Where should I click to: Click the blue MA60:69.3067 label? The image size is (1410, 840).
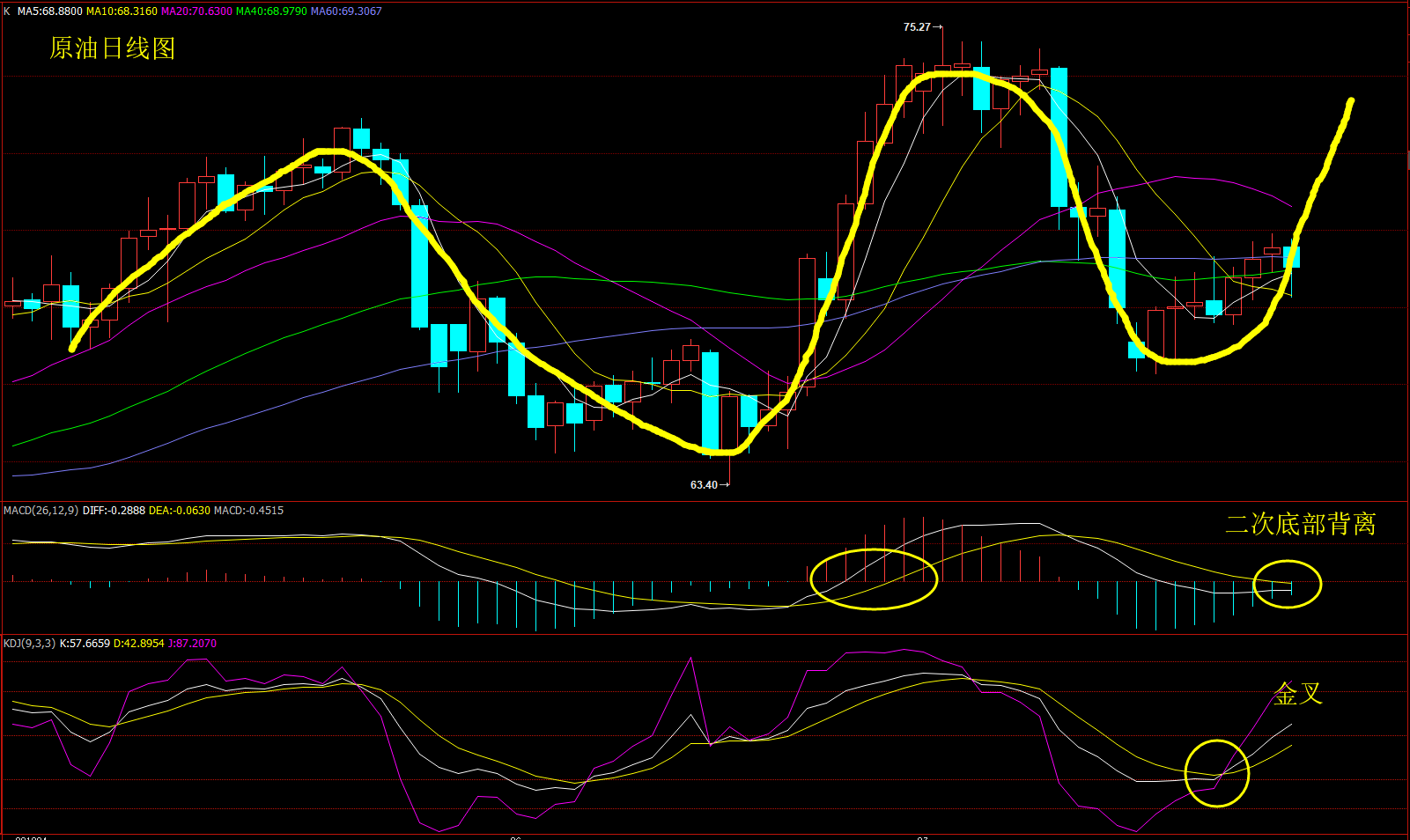click(x=346, y=11)
